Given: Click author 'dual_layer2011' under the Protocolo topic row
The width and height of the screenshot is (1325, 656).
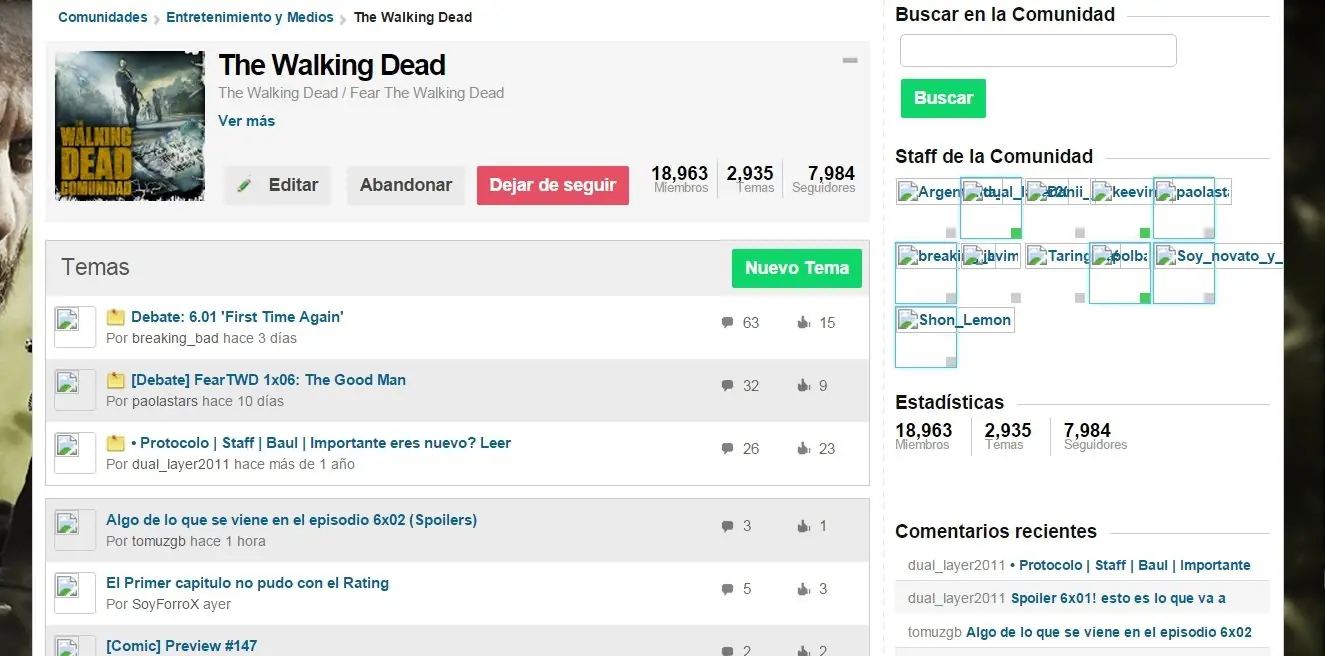Looking at the screenshot, I should coord(181,464).
